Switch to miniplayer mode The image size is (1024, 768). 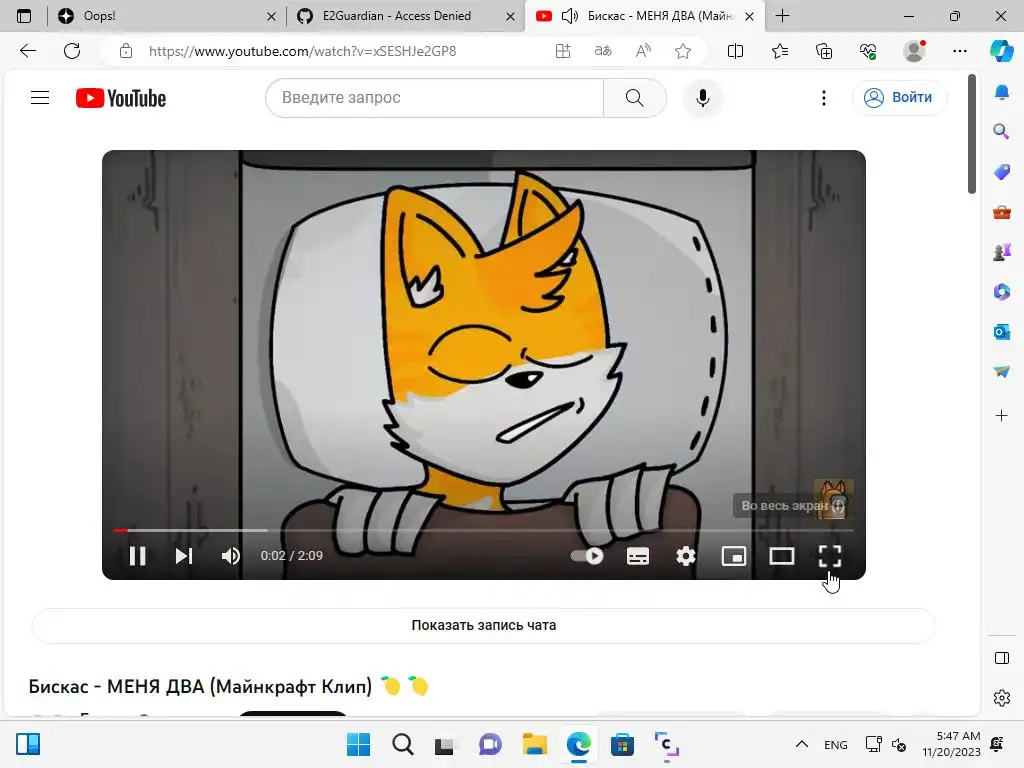(734, 556)
